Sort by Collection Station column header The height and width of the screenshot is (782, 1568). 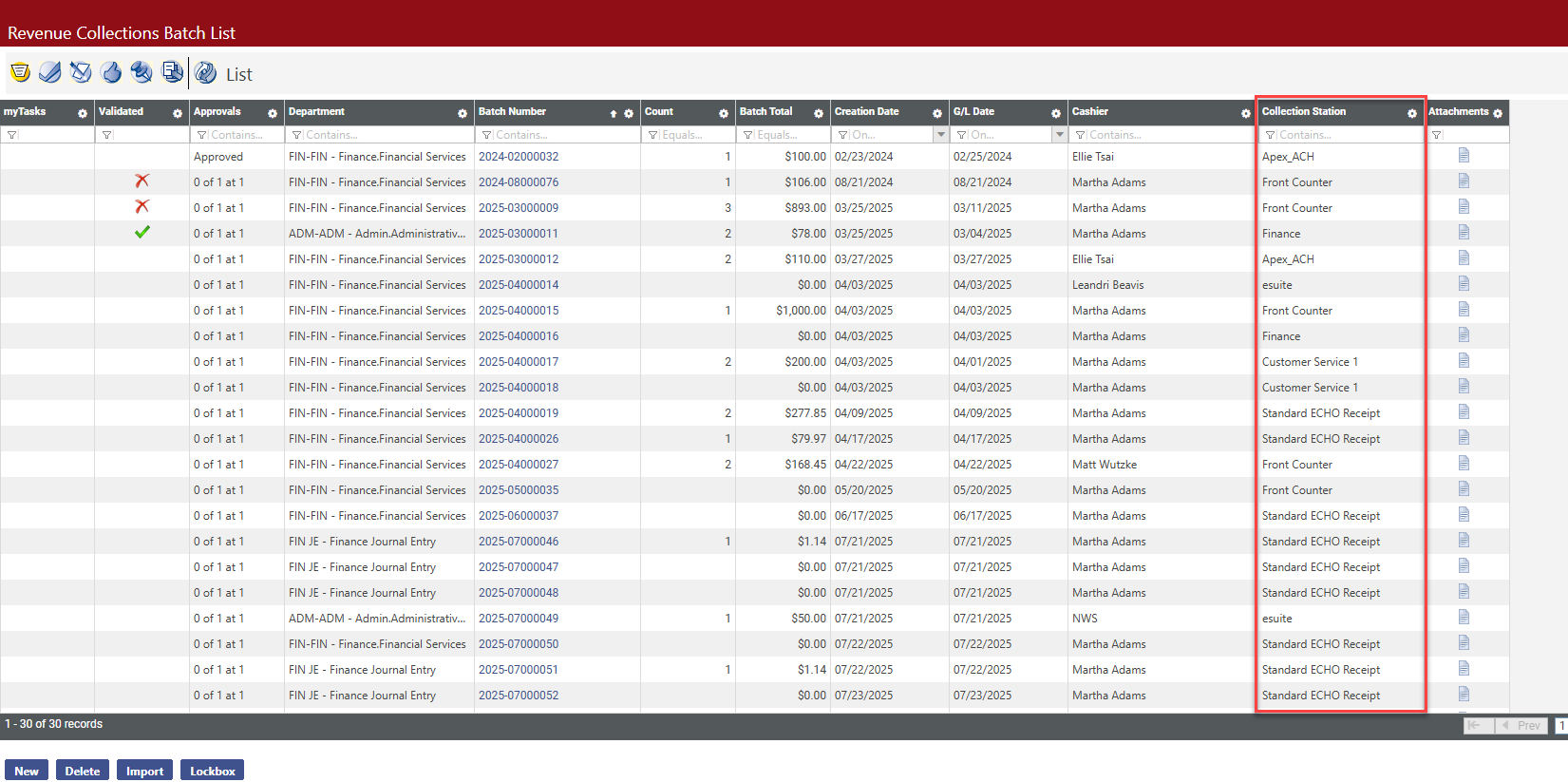click(1303, 111)
